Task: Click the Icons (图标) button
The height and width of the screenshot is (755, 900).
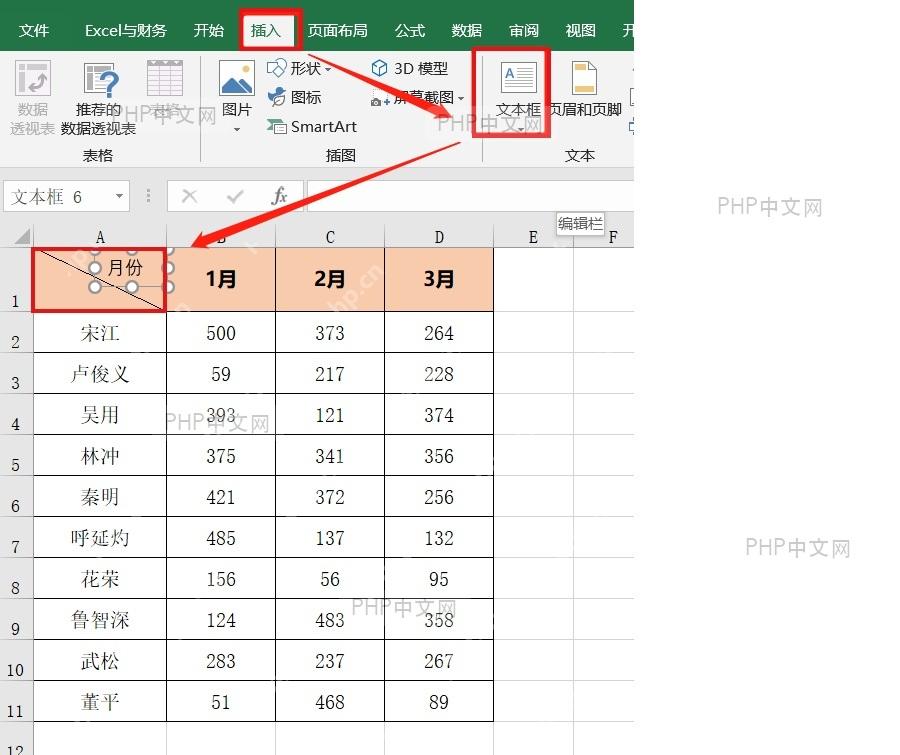Action: (x=294, y=97)
